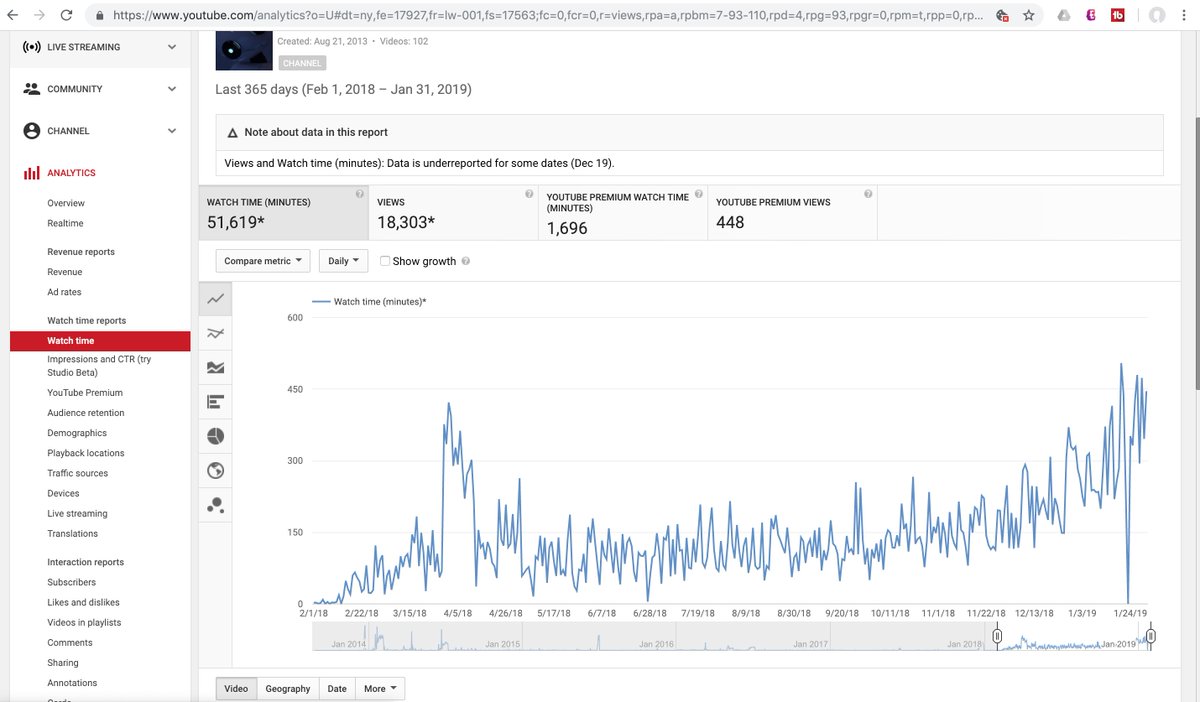
Task: Click the date range overview timeline
Action: [x=734, y=637]
